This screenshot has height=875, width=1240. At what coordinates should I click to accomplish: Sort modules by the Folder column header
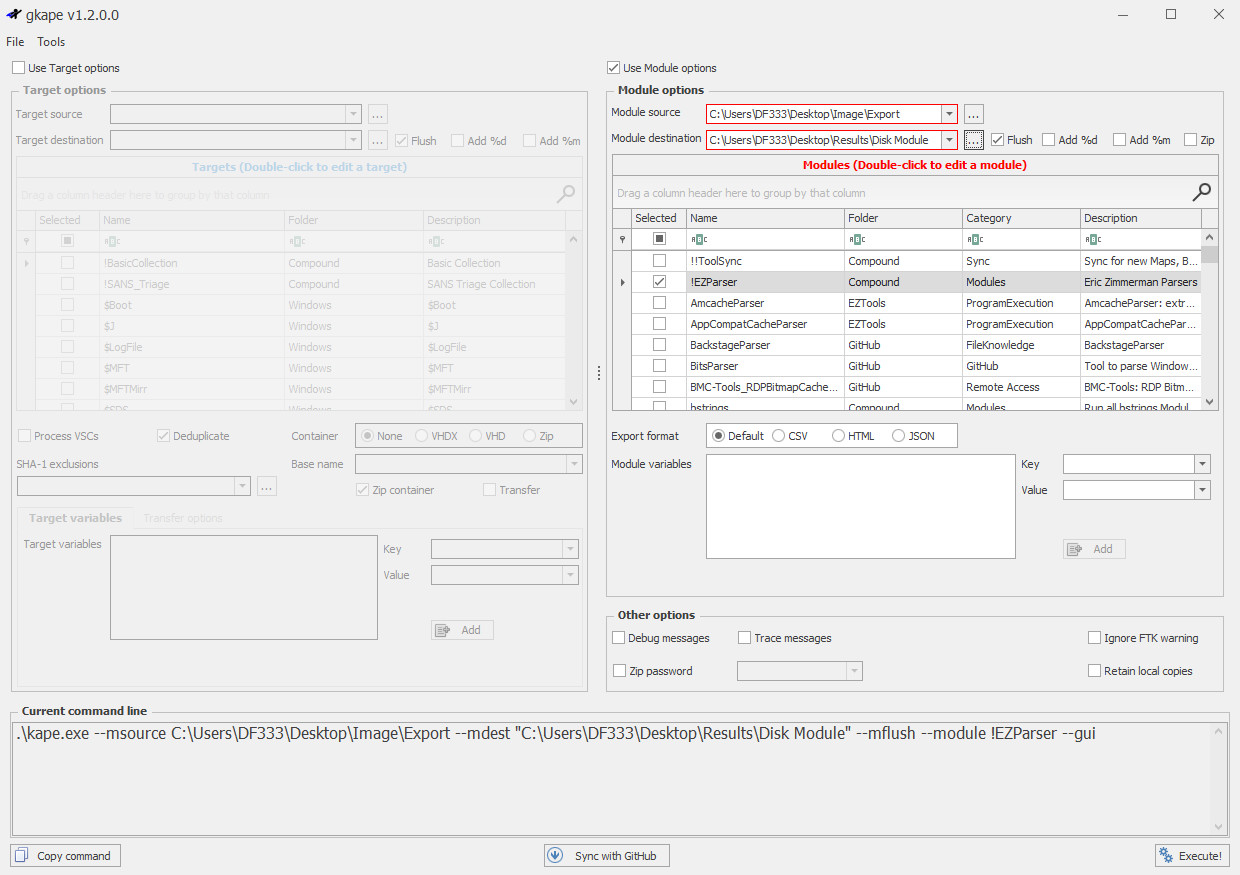coord(902,218)
